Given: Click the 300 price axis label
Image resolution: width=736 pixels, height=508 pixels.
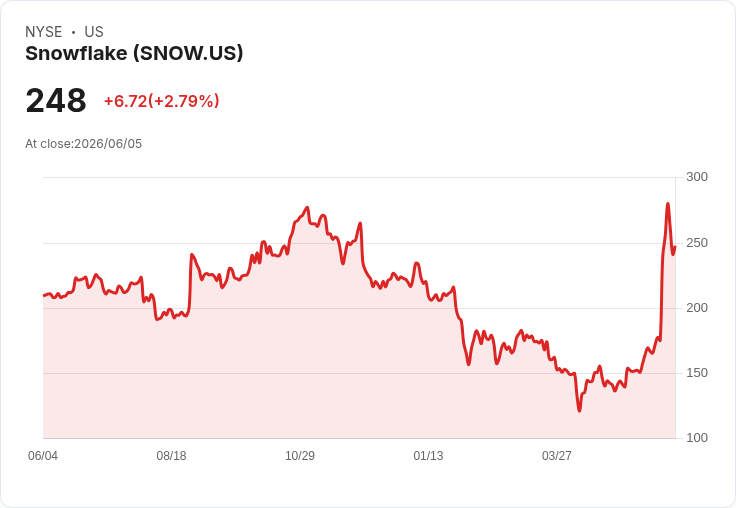Looking at the screenshot, I should click(697, 177).
